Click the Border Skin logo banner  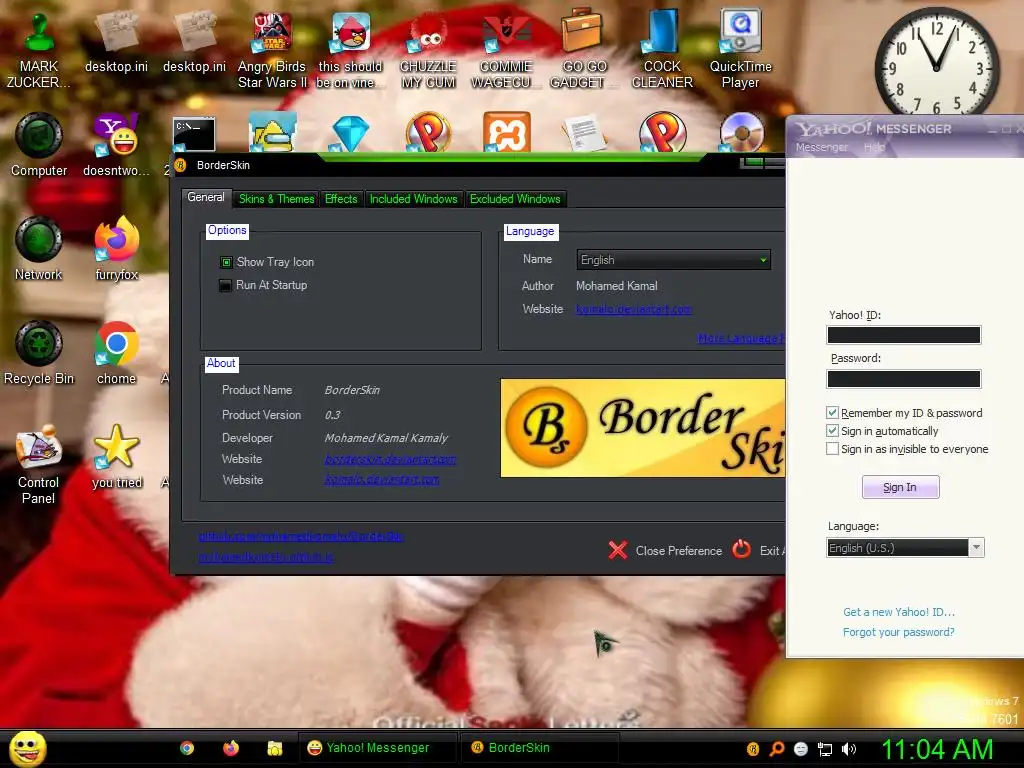coord(643,428)
